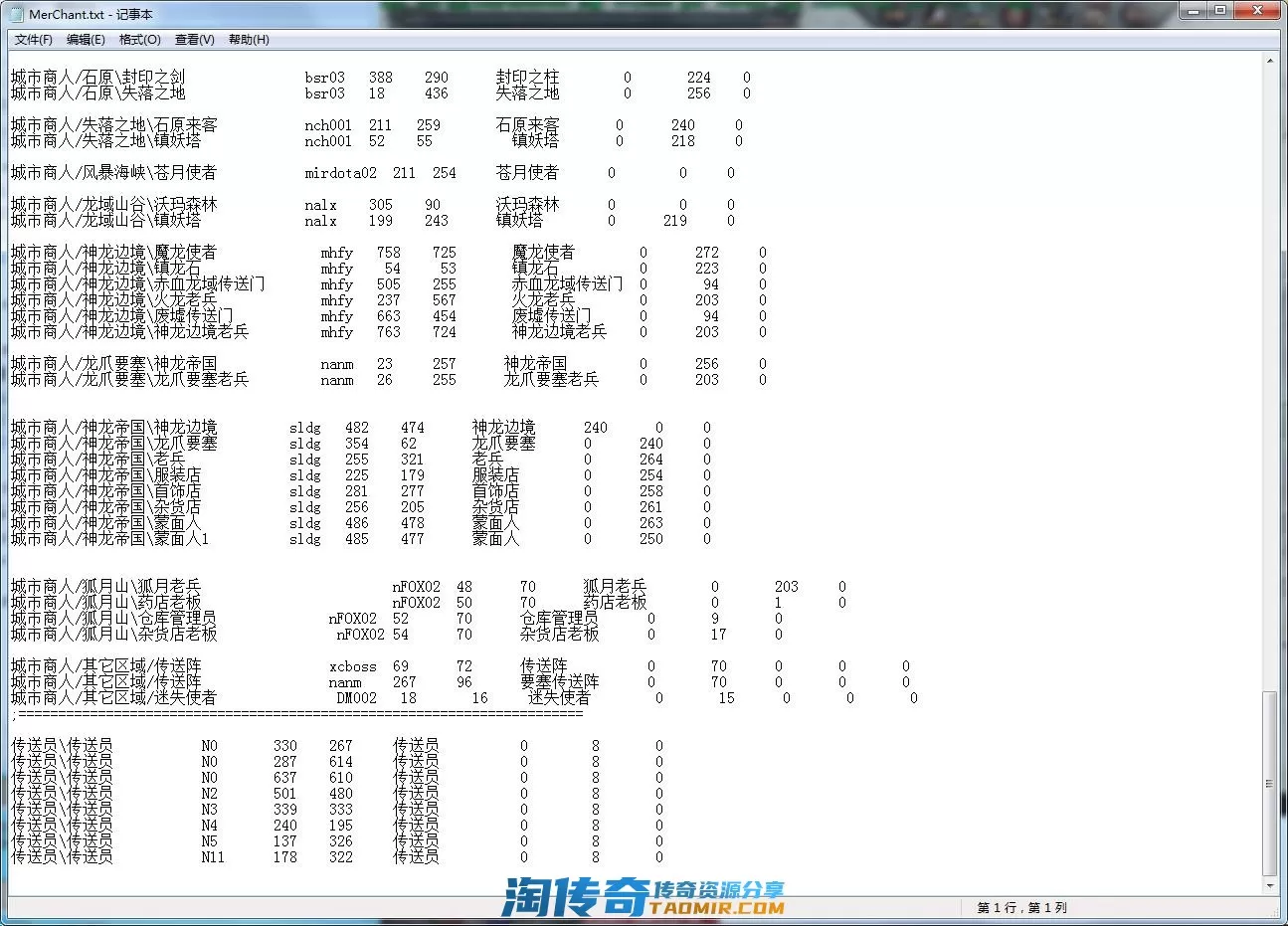1288x926 pixels.
Task: Click text 城市商人/狐月山\药店老板
Action: tap(105, 603)
